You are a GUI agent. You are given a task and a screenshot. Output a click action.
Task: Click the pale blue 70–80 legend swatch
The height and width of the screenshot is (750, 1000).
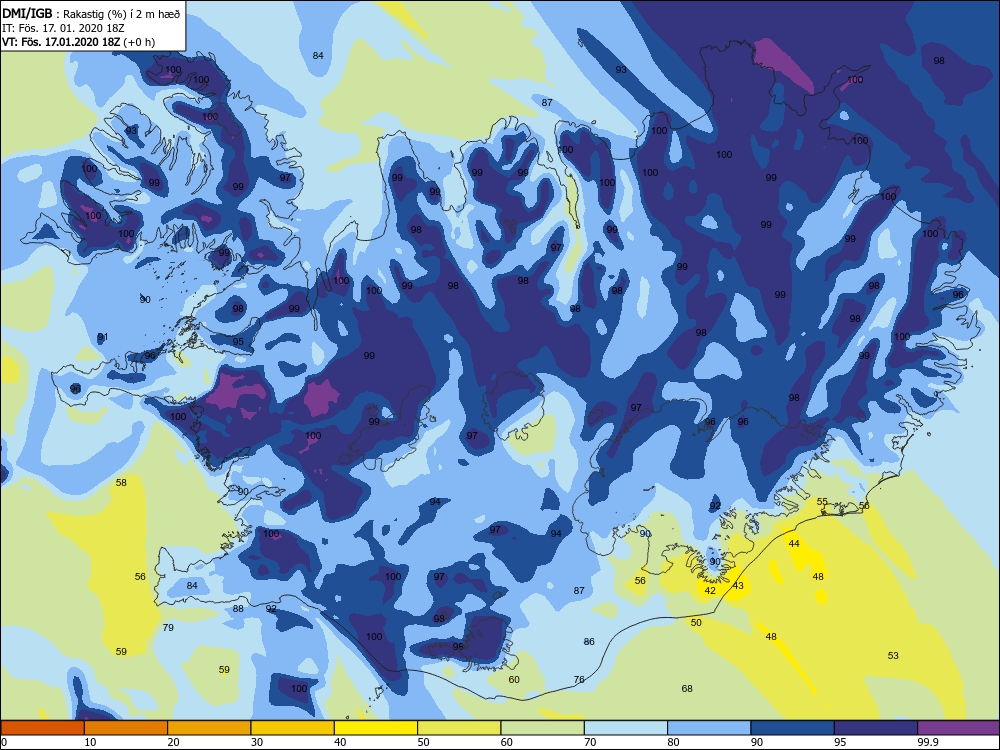point(626,728)
